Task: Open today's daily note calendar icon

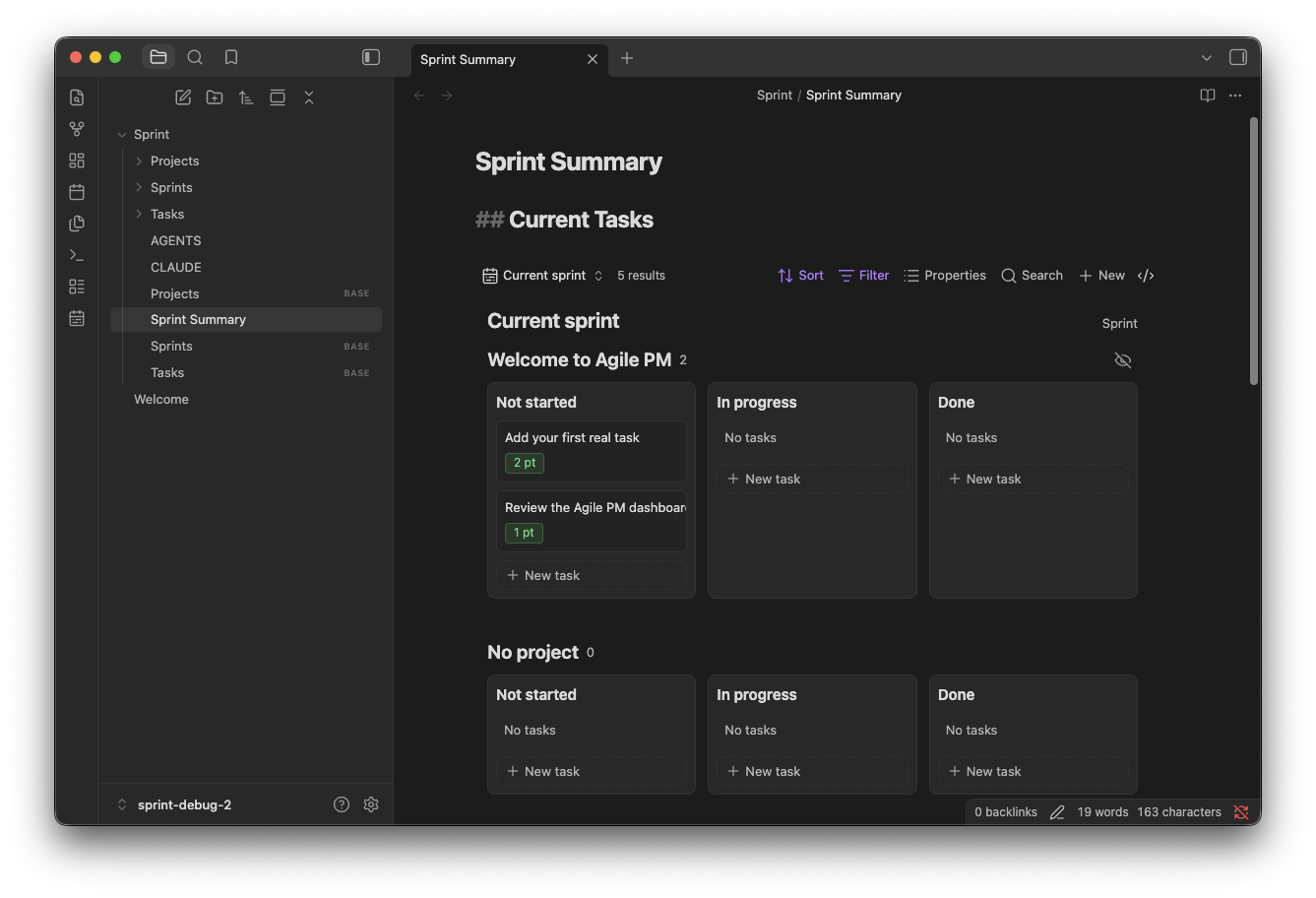Action: coord(77,192)
